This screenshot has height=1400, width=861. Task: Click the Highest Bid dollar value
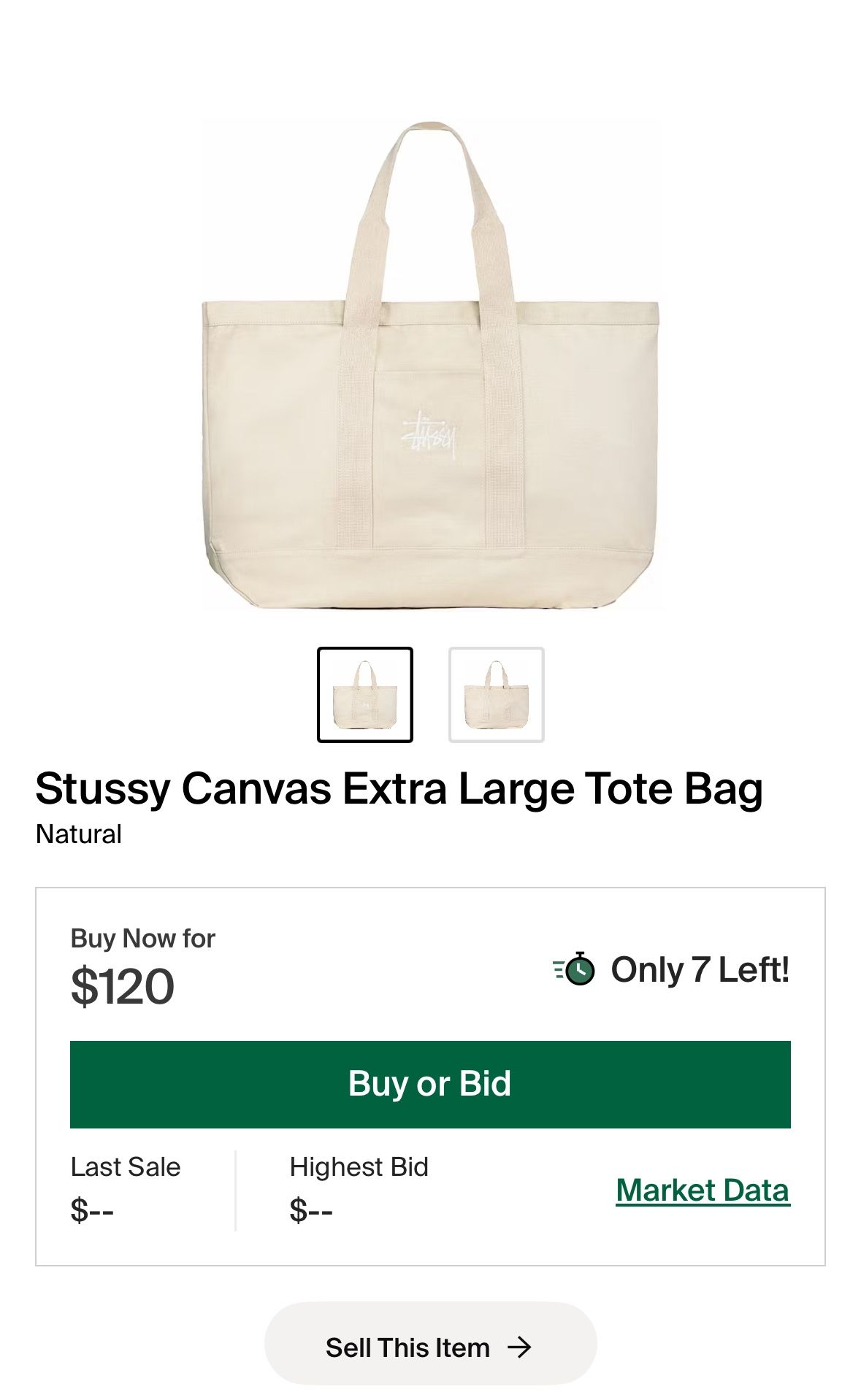tap(311, 1210)
